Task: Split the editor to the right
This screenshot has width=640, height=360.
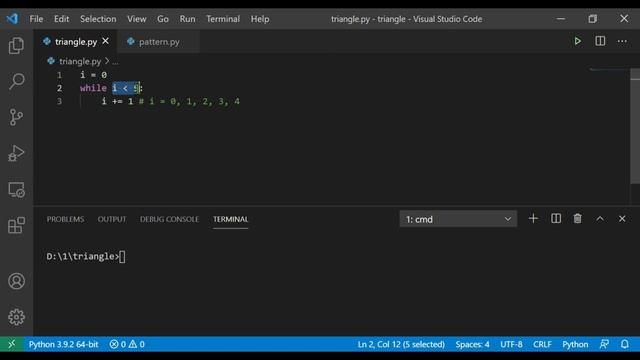Action: tap(600, 41)
